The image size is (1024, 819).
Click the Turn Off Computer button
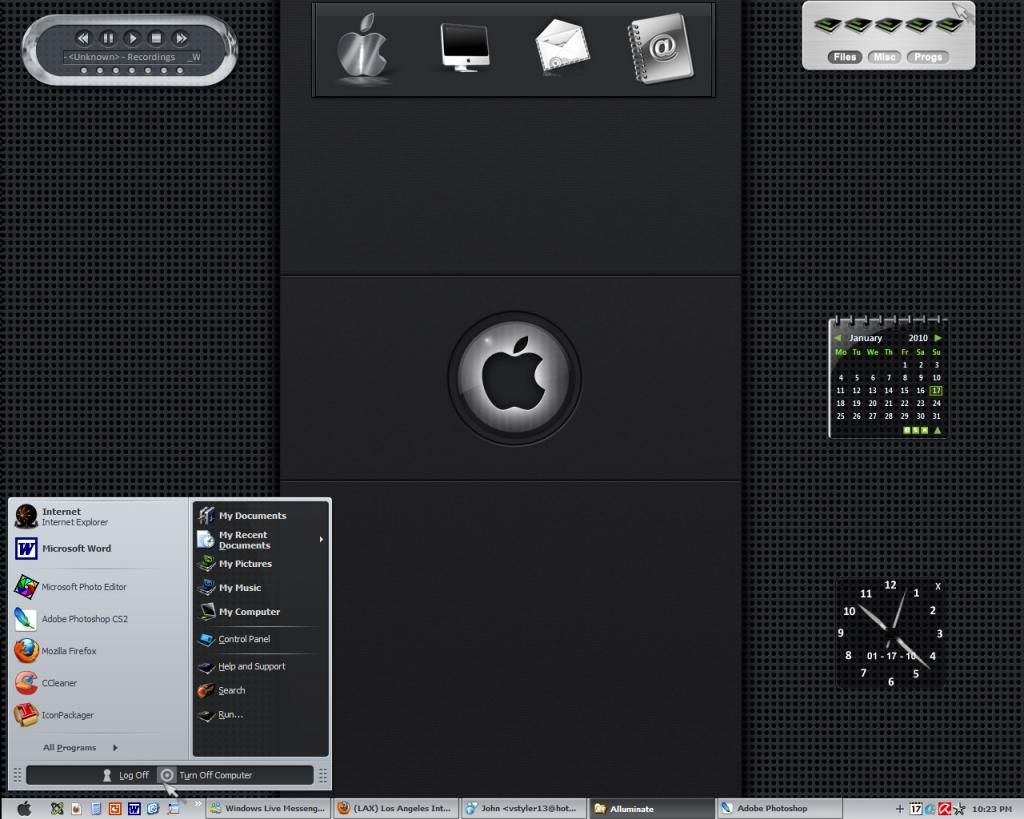pyautogui.click(x=206, y=775)
